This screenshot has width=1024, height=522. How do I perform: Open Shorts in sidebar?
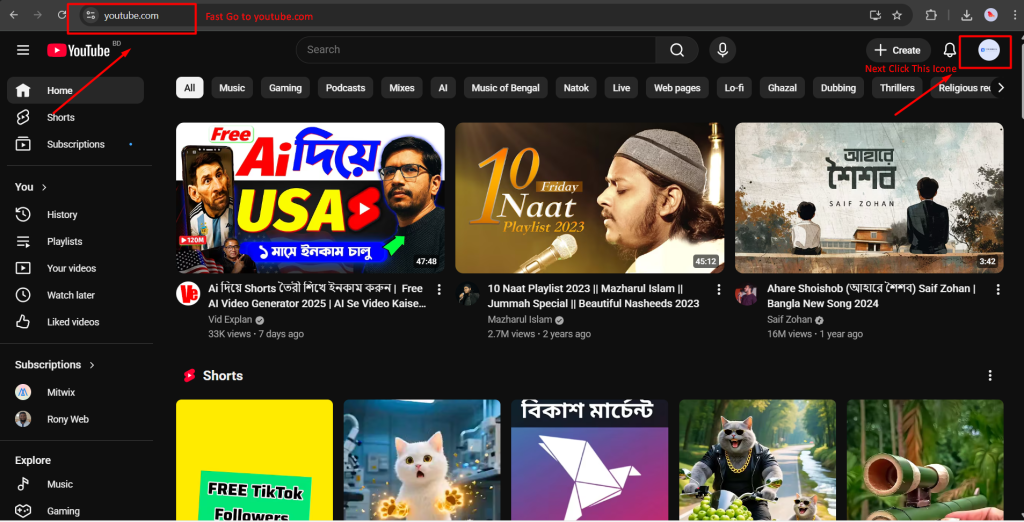(75, 117)
